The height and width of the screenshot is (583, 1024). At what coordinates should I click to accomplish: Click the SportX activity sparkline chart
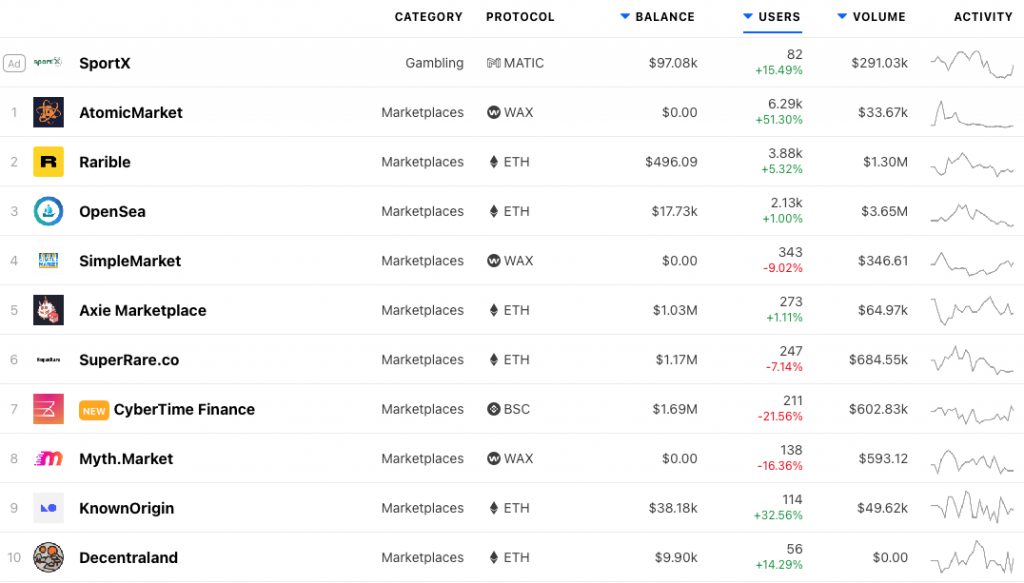tap(972, 64)
